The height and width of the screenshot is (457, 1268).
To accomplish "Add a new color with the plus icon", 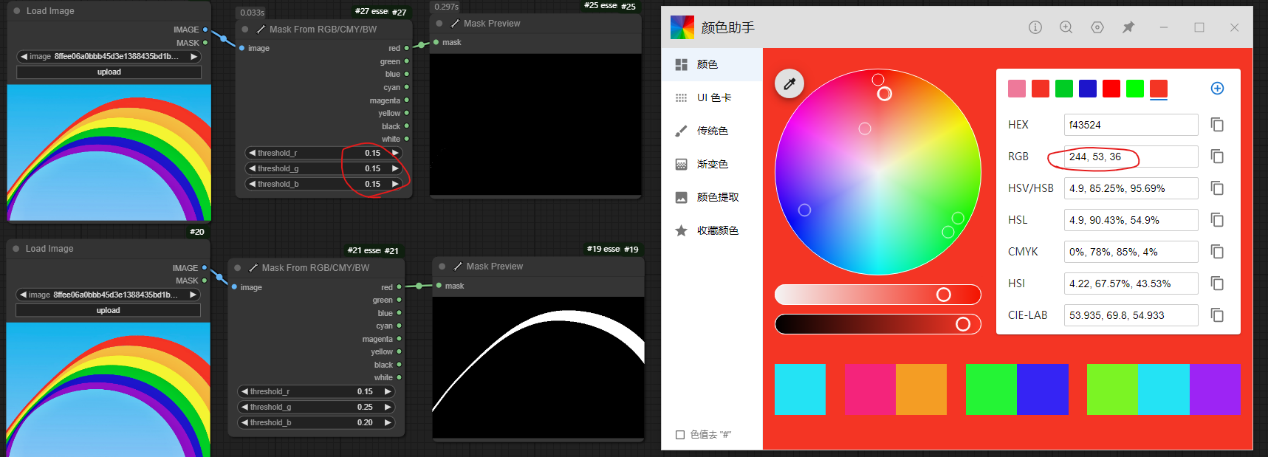I will [x=1217, y=88].
